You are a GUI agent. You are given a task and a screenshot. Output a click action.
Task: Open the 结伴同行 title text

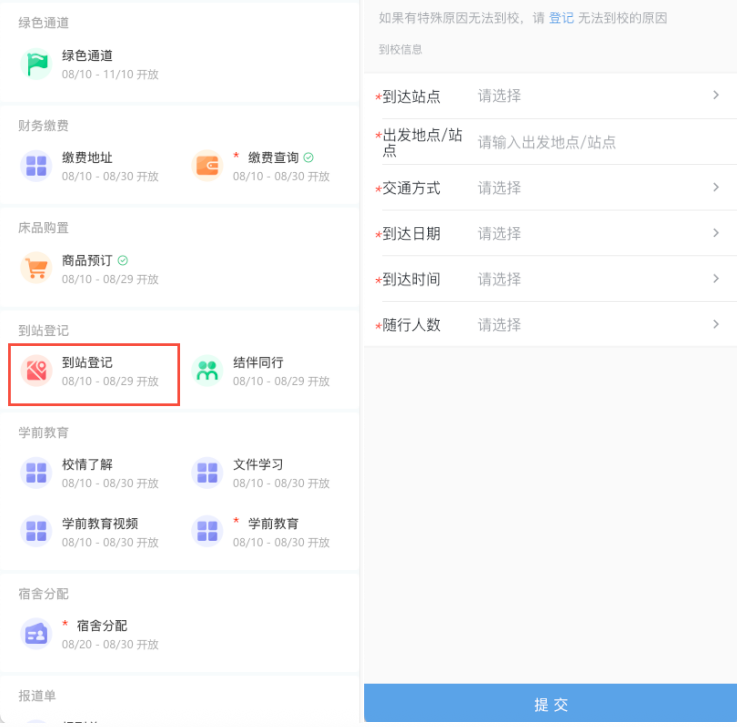259,363
